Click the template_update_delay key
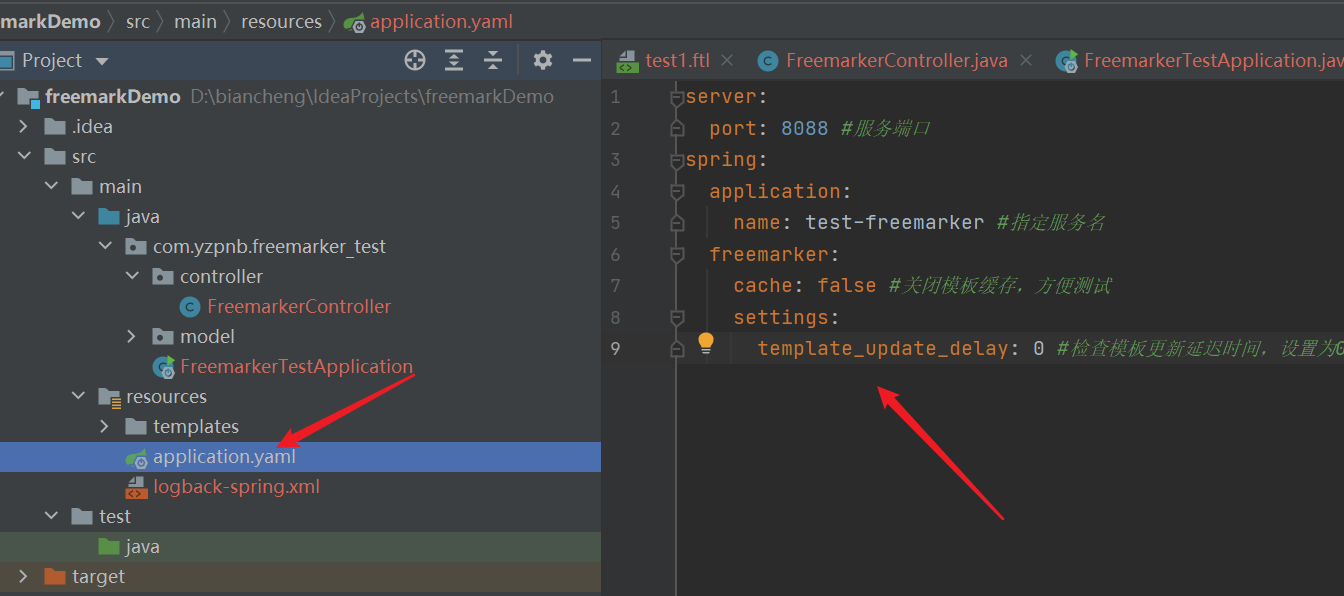This screenshot has height=596, width=1344. (883, 349)
